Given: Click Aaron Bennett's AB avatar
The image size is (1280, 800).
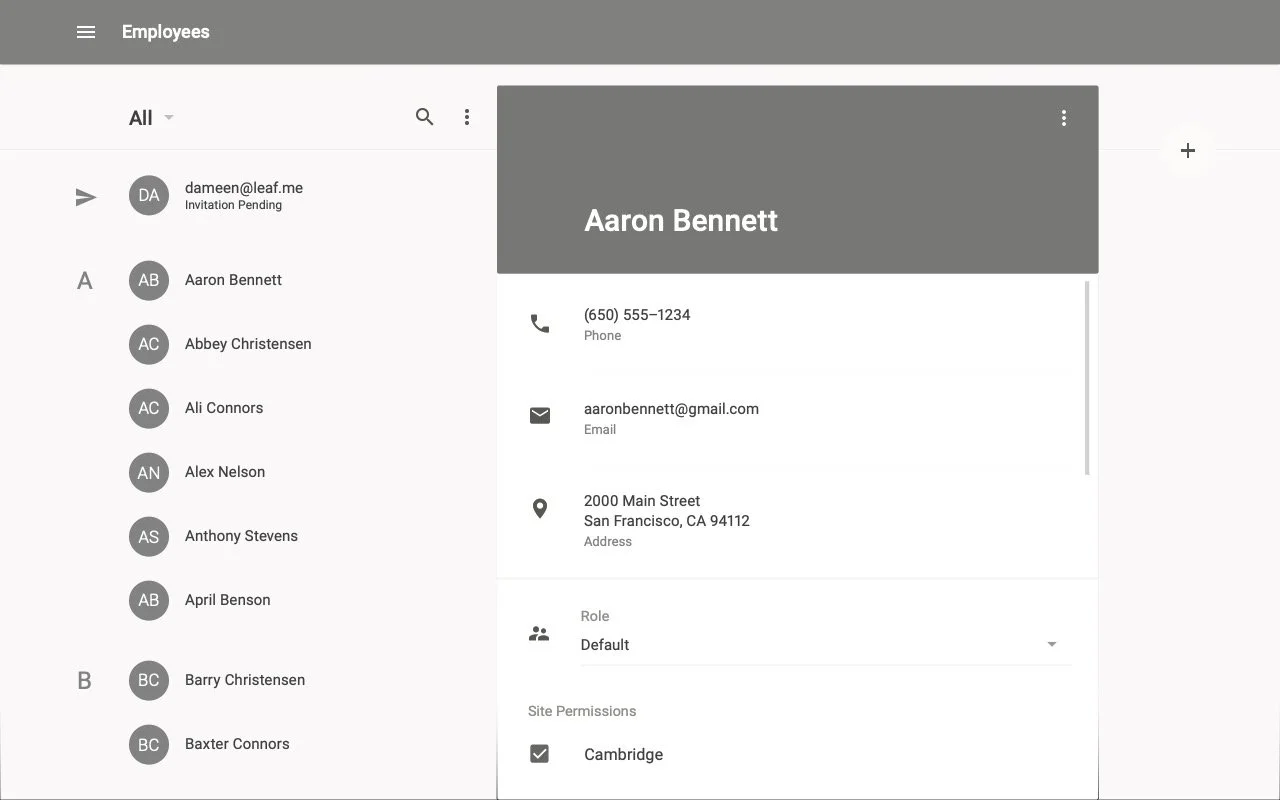Looking at the screenshot, I should (x=148, y=280).
